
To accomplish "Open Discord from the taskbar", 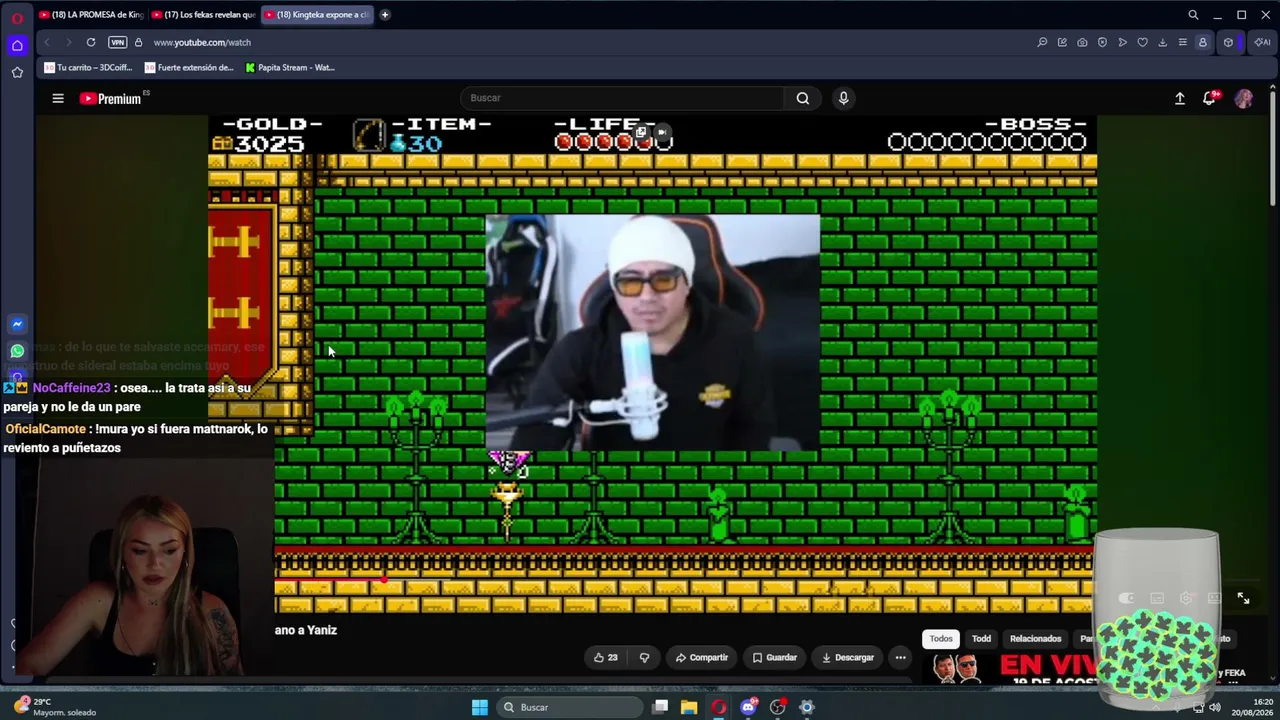I will (748, 707).
